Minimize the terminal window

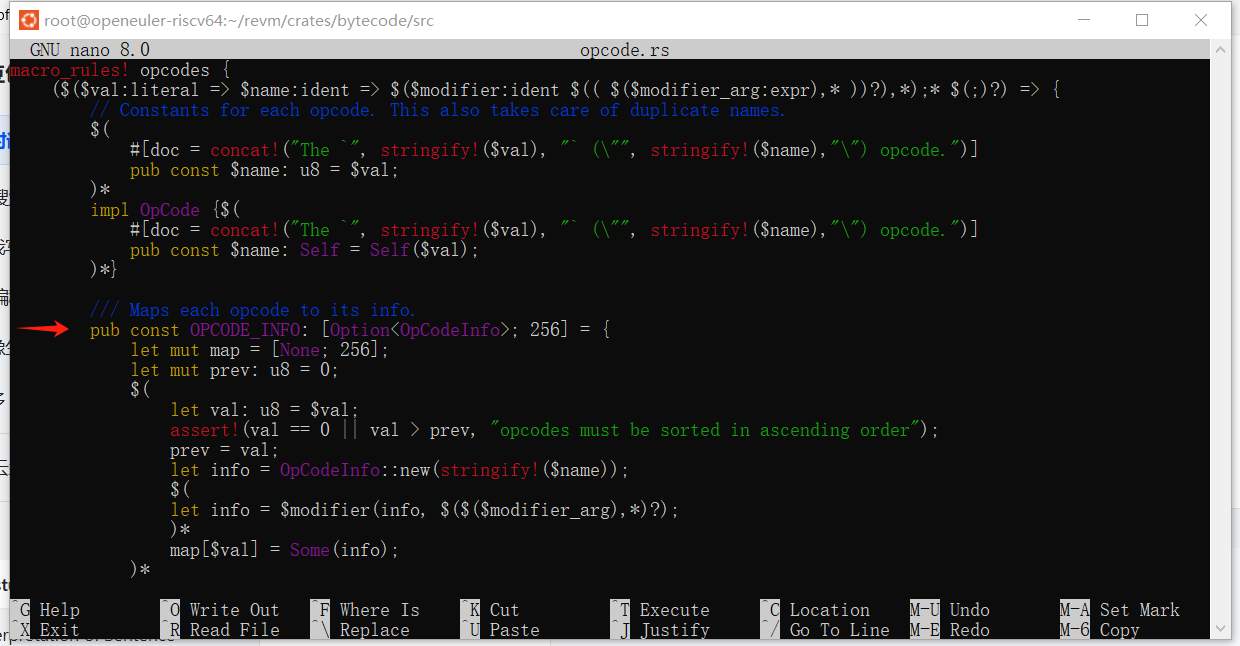click(1083, 20)
